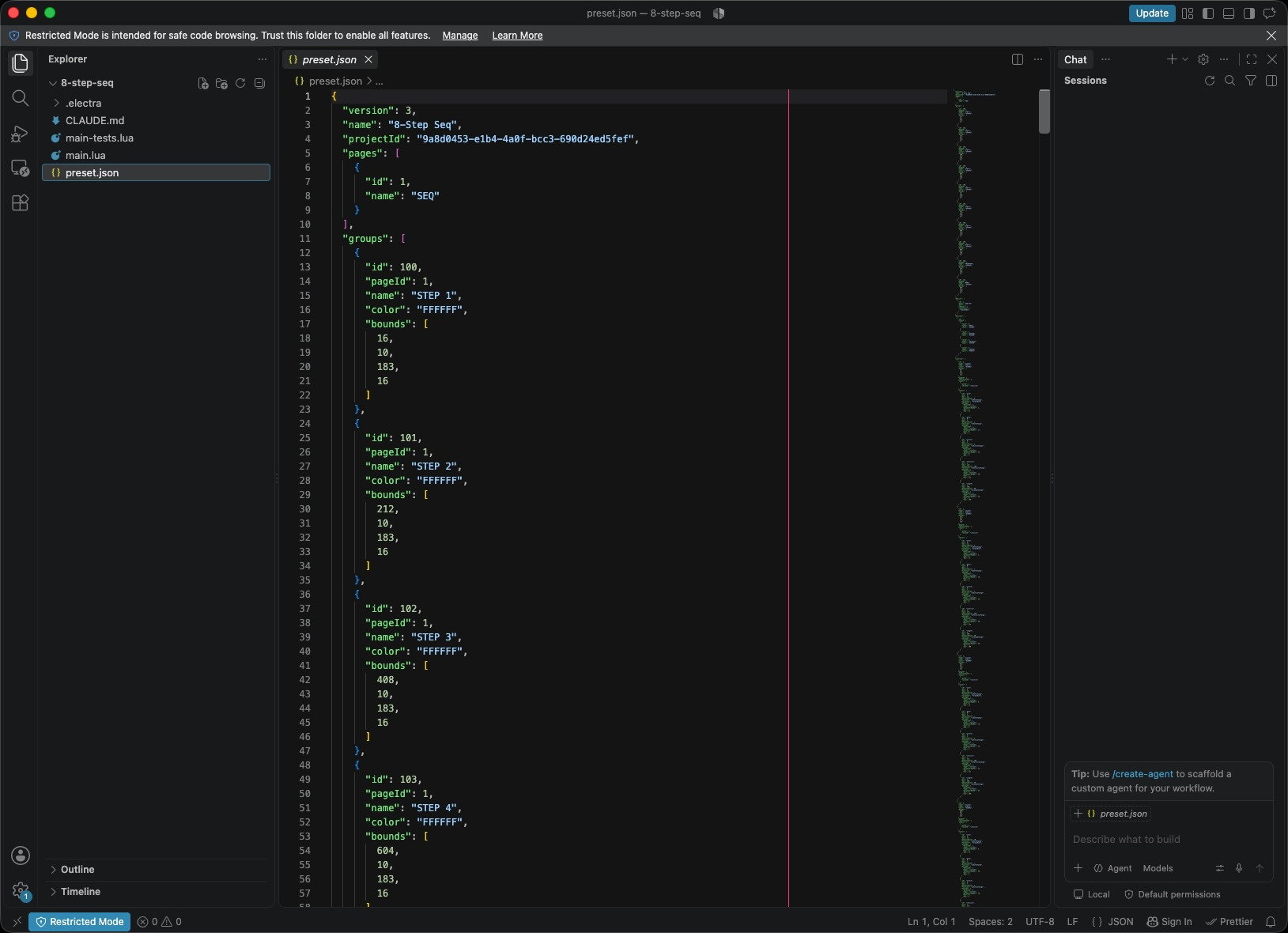Maximize the Chat panel
This screenshot has height=933, width=1288.
[1252, 59]
